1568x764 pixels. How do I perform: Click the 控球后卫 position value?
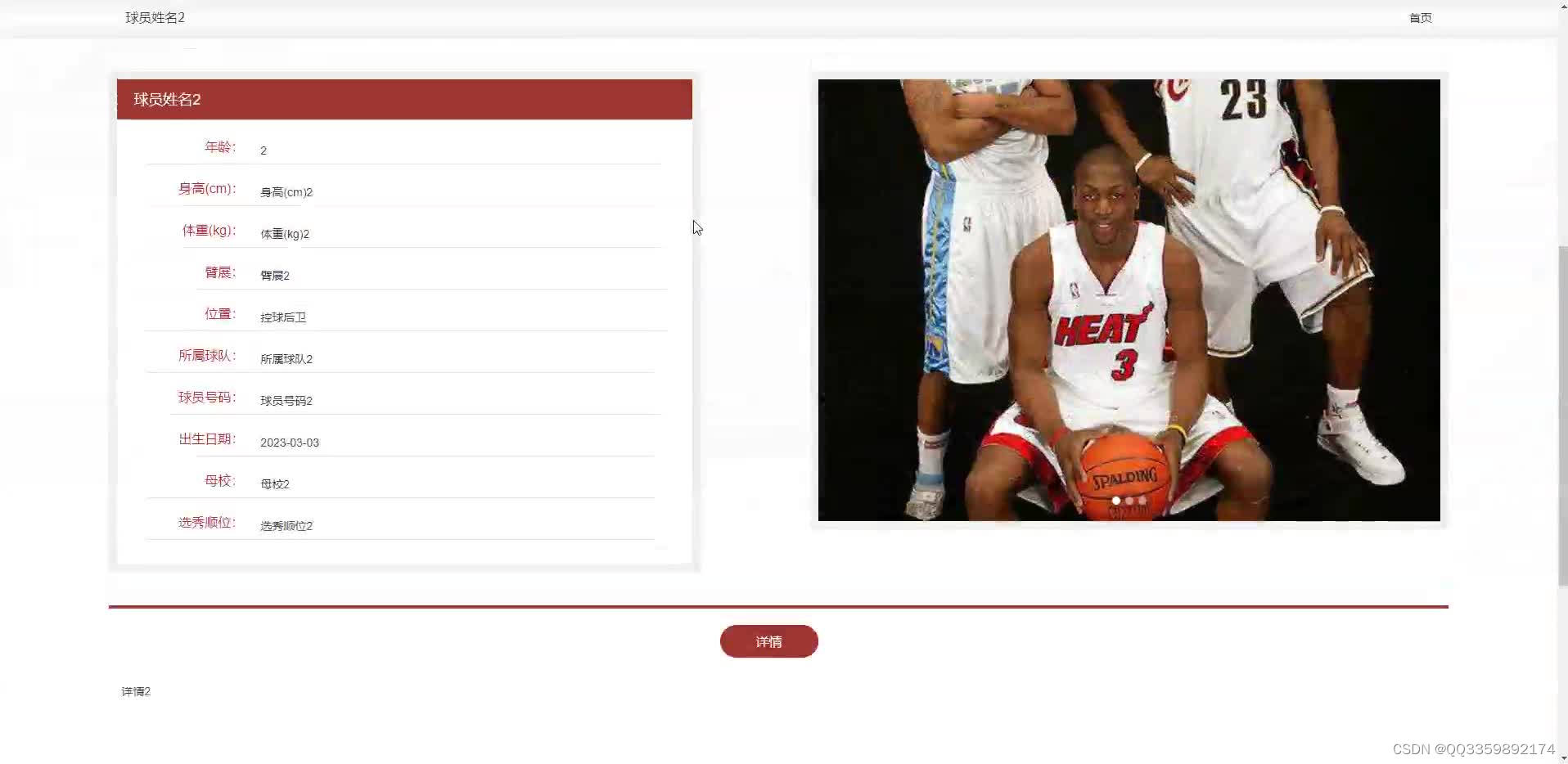283,317
